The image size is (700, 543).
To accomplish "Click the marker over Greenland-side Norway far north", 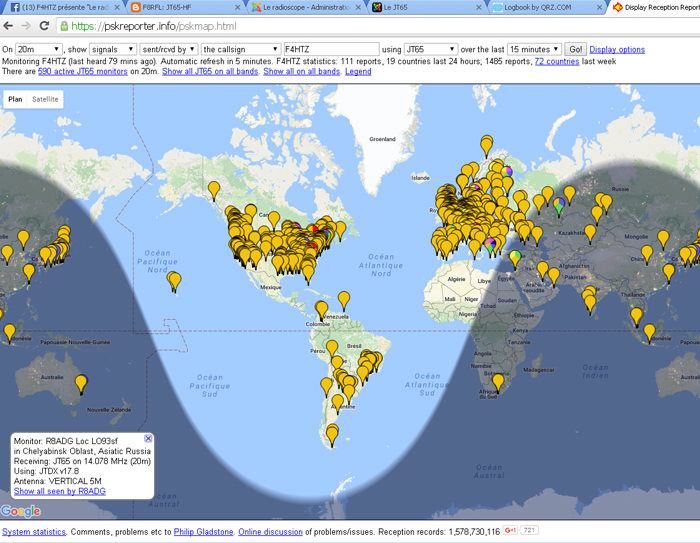I will (487, 146).
